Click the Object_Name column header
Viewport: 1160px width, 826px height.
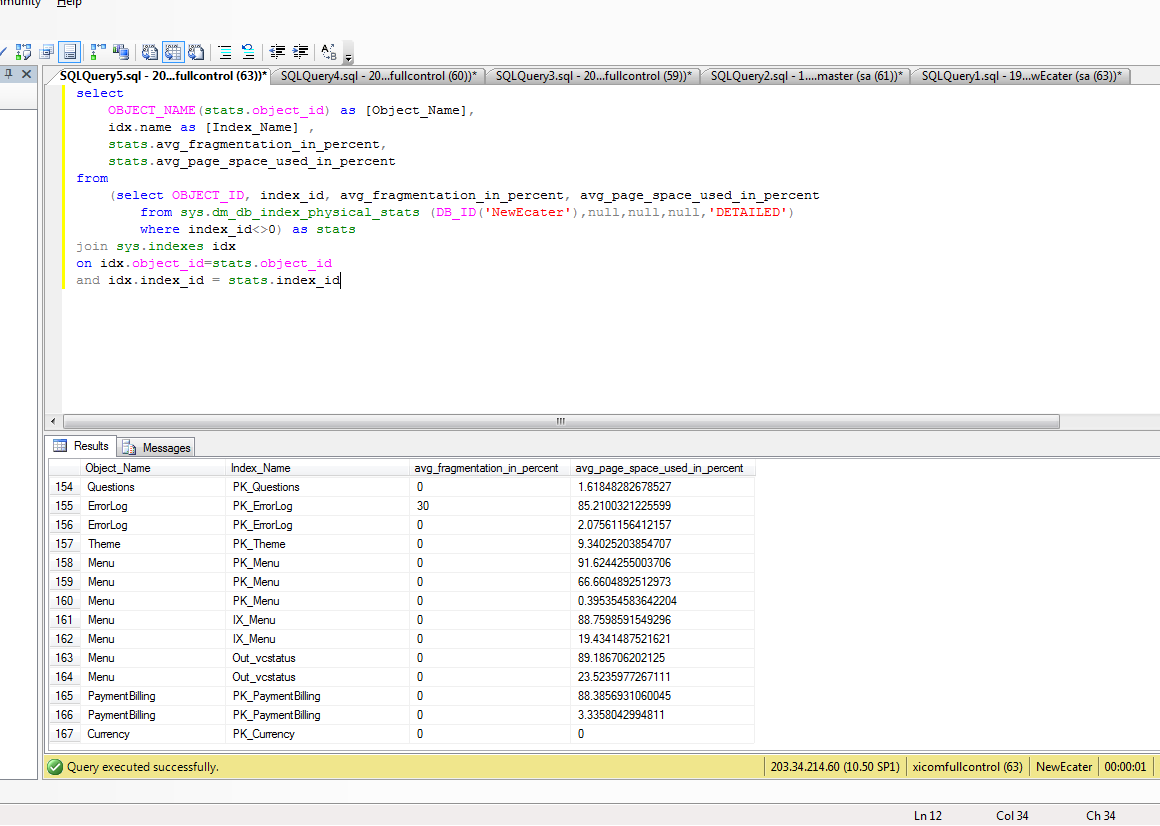(x=118, y=467)
